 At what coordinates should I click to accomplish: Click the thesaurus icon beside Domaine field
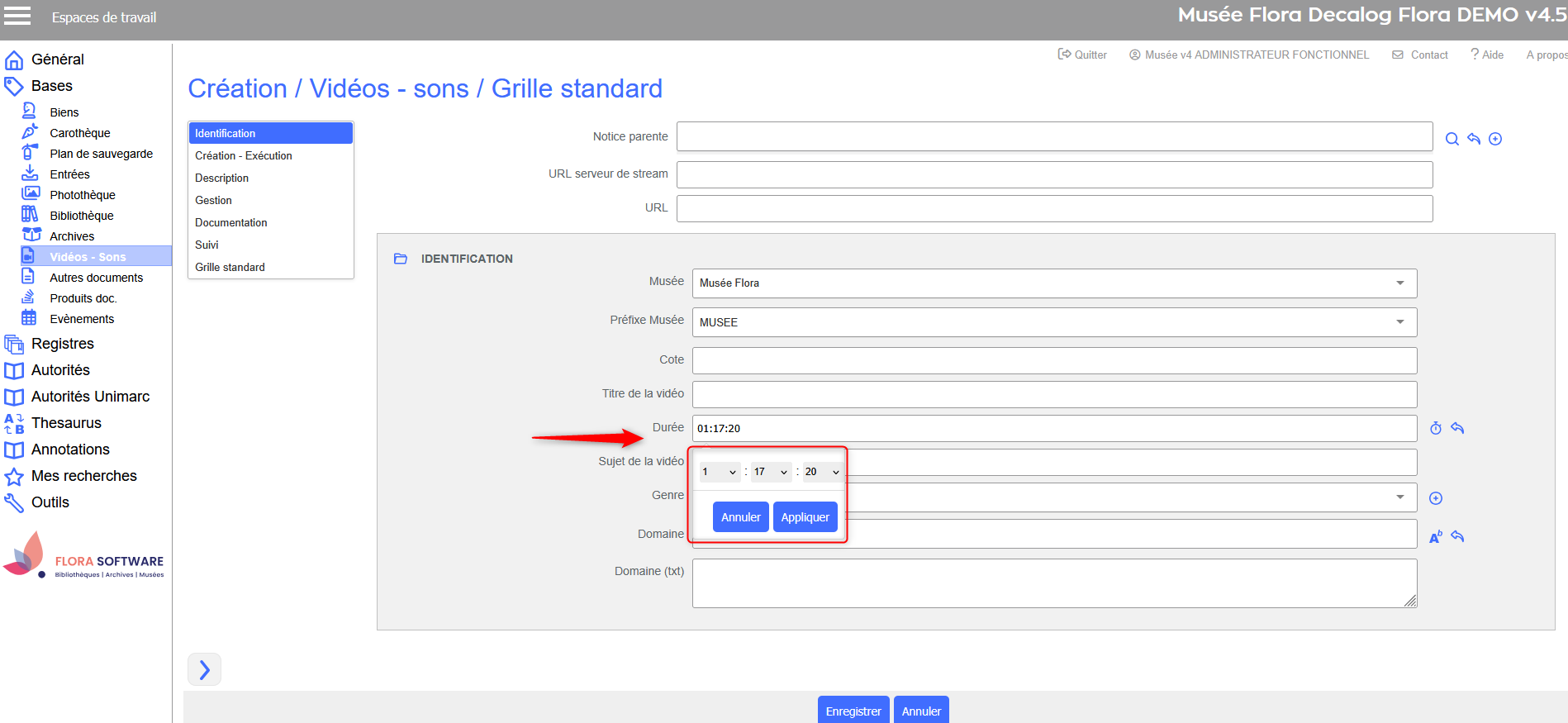coord(1436,537)
